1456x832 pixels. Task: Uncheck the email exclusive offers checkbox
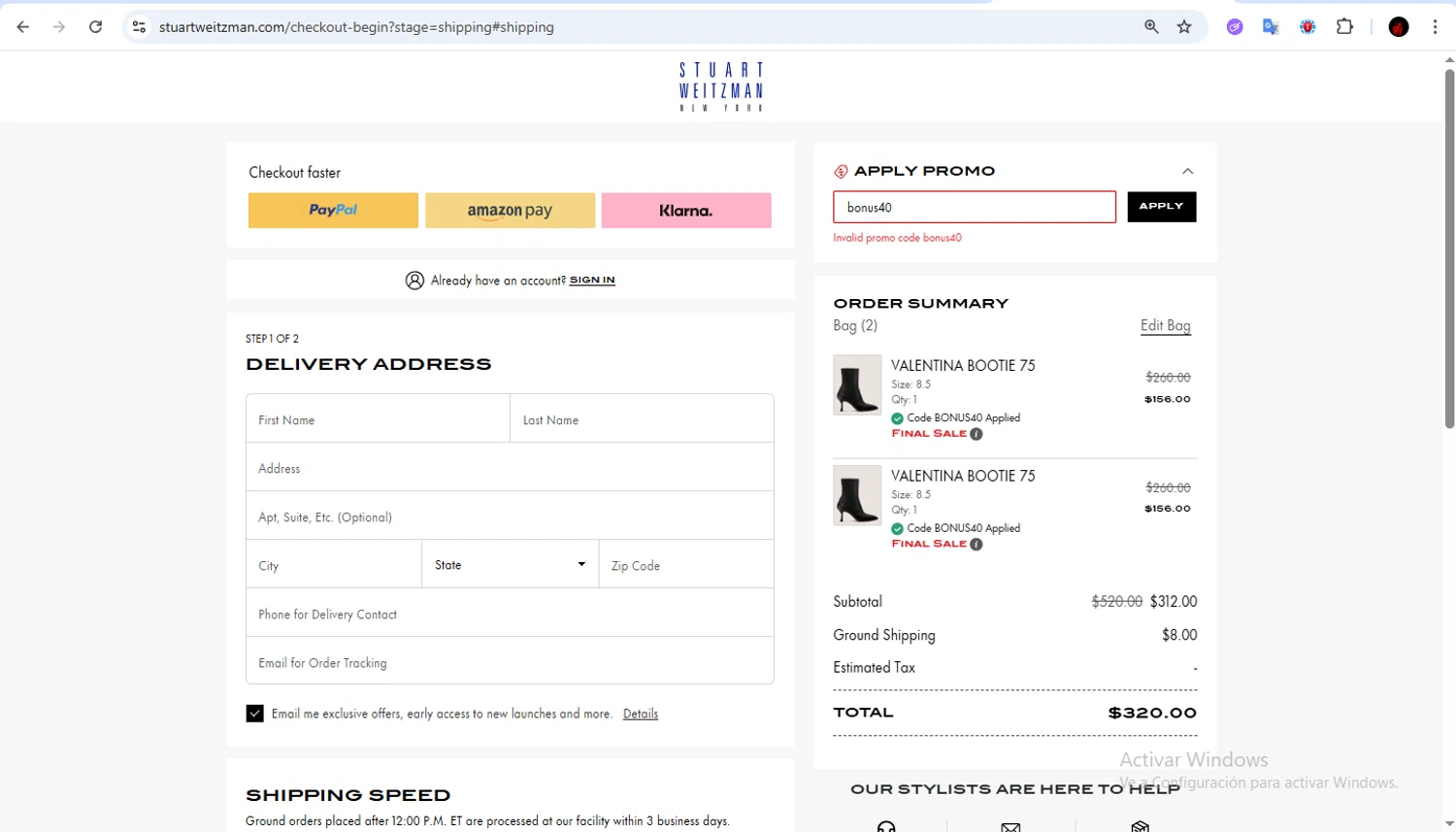click(x=254, y=714)
